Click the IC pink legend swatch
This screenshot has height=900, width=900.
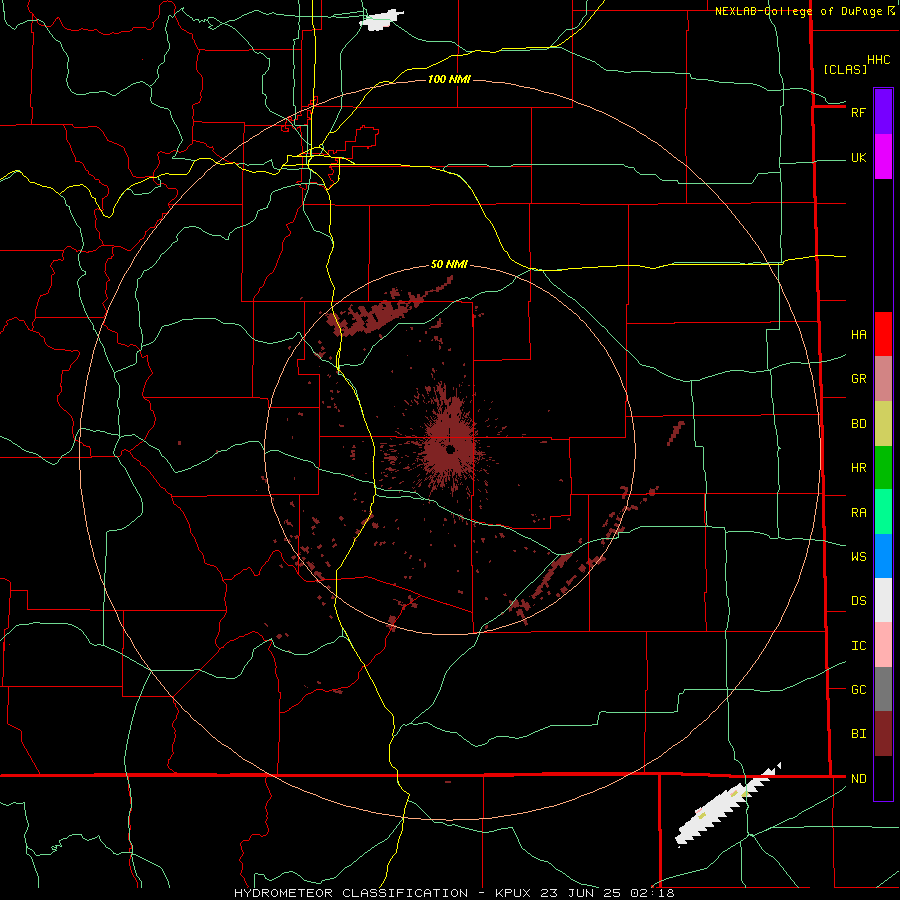coord(883,645)
